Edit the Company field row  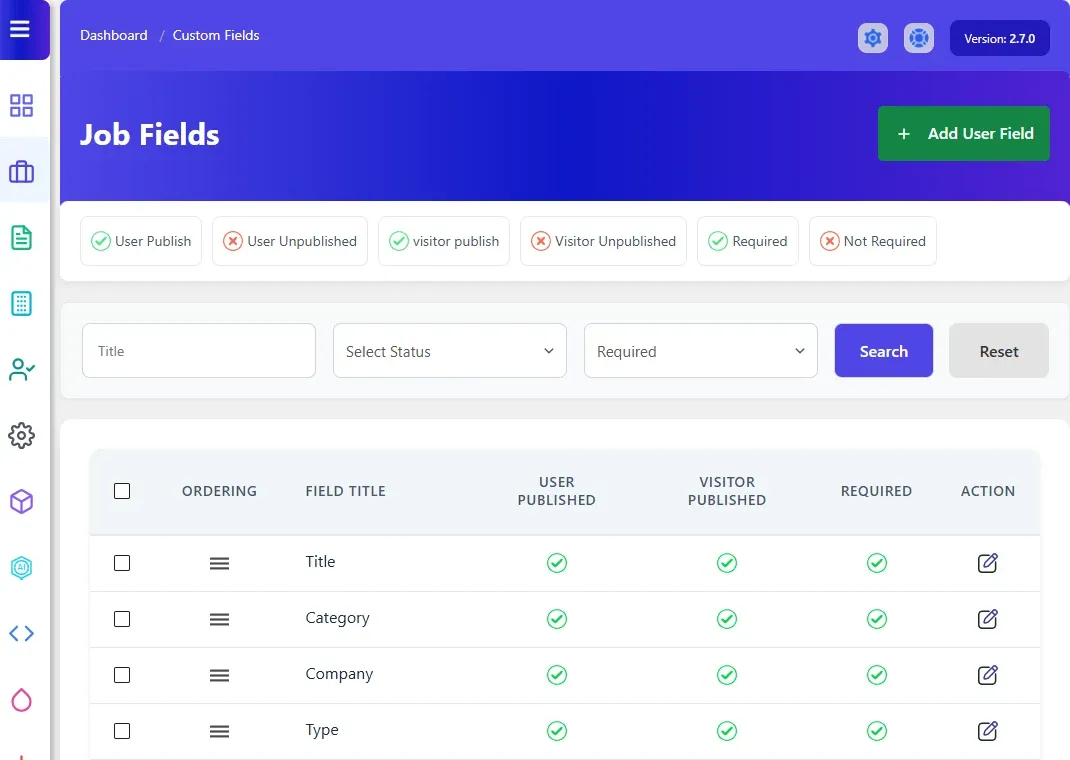tap(987, 675)
